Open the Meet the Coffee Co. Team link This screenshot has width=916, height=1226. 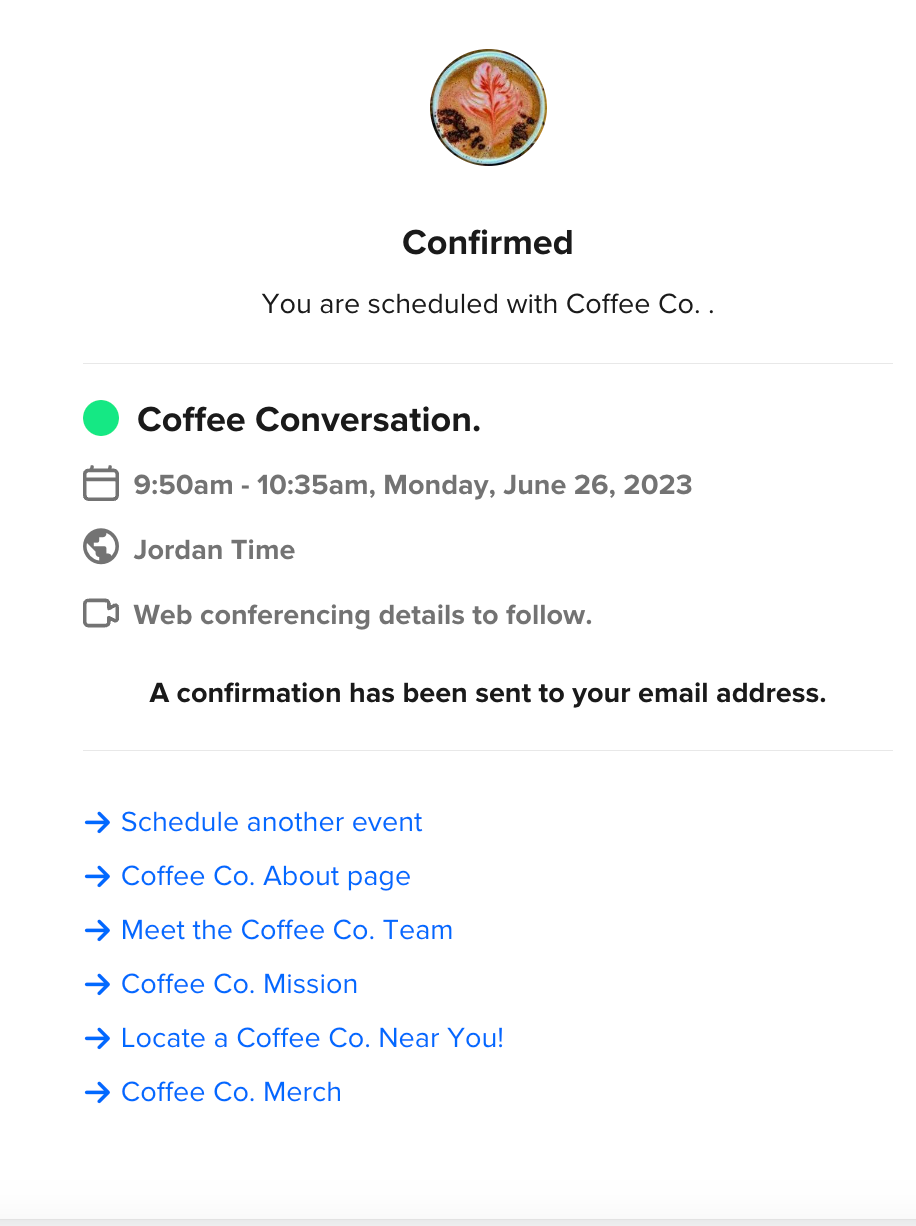(286, 930)
